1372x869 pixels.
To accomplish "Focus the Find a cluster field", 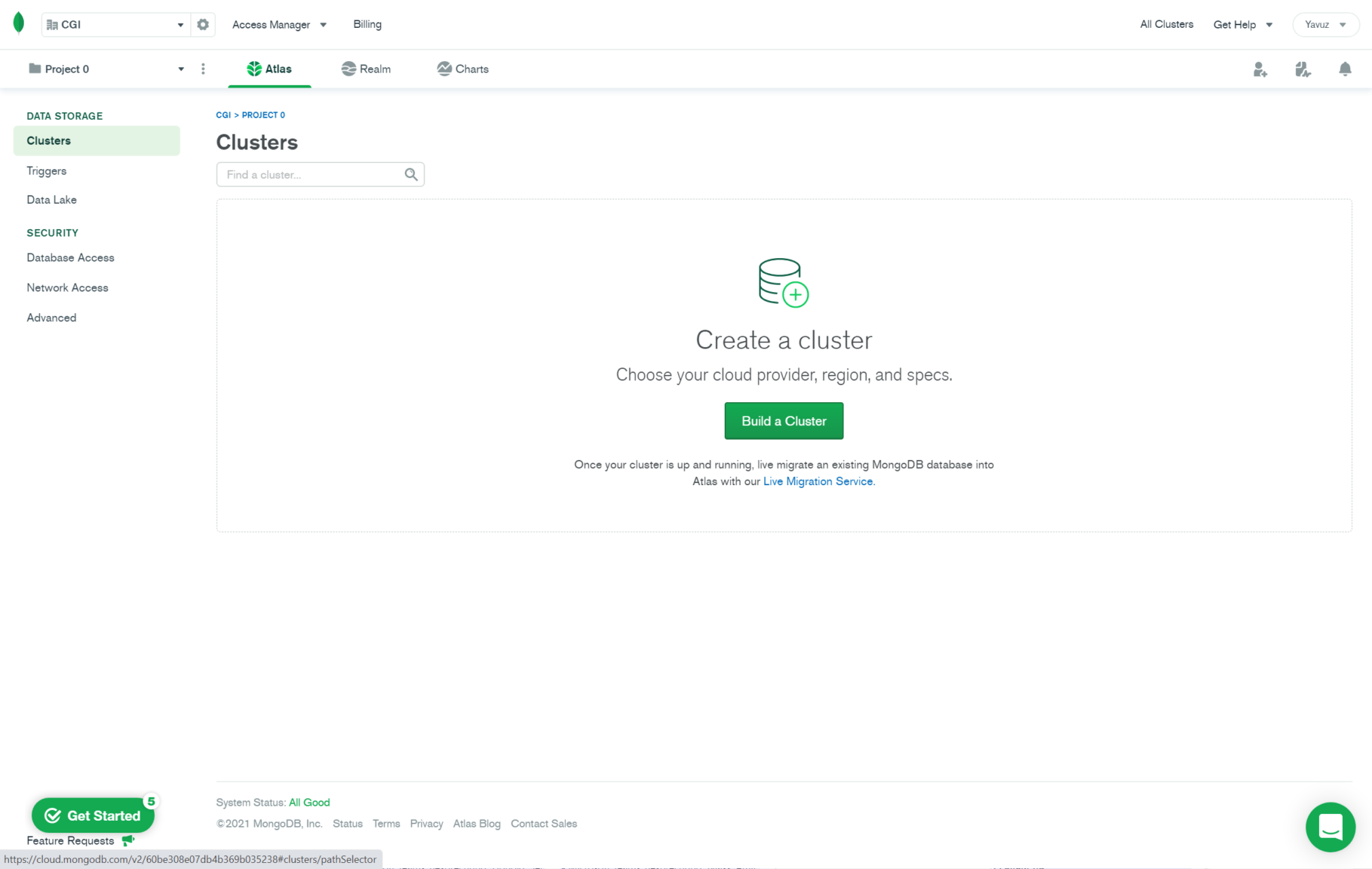I will coord(320,174).
